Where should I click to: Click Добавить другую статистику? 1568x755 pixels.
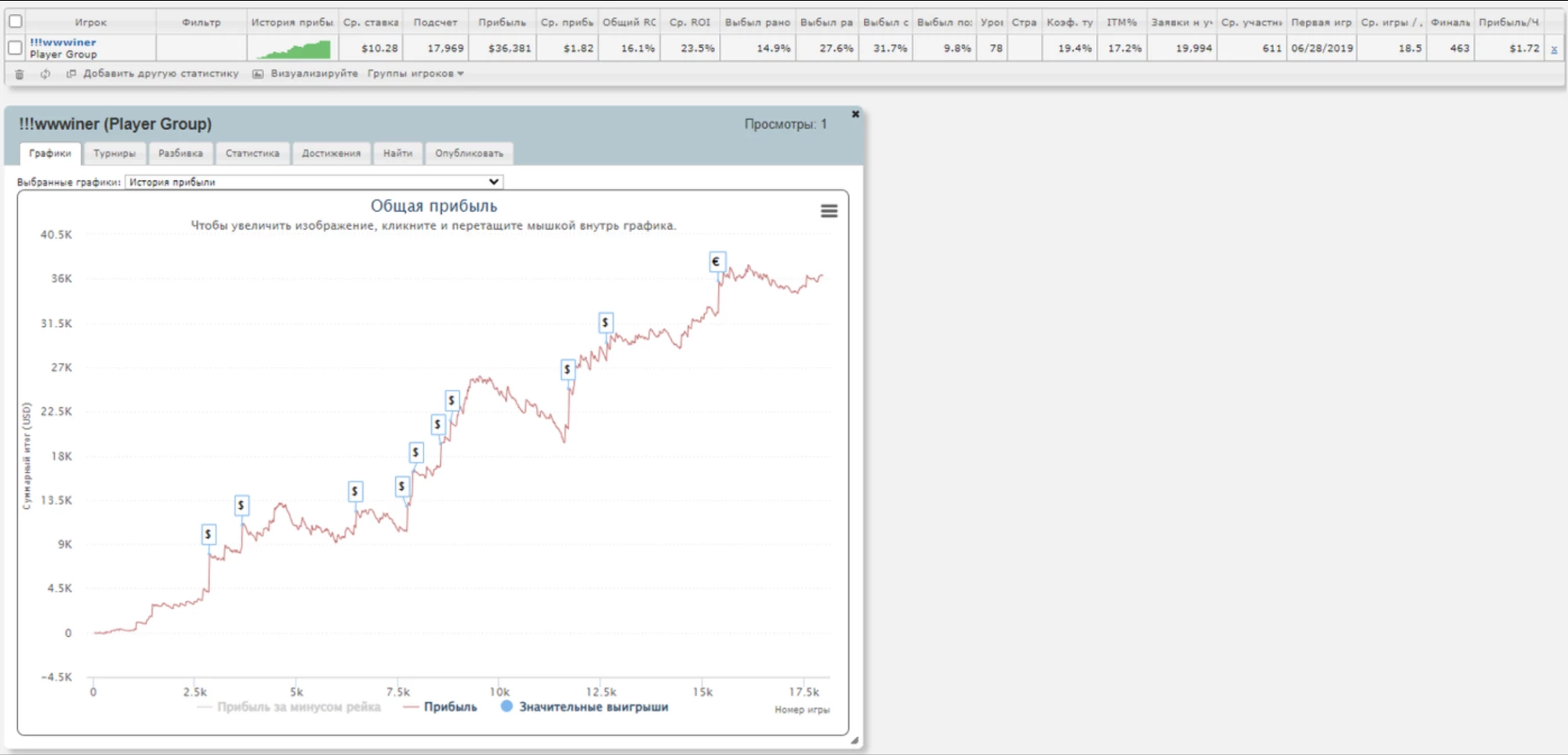160,74
